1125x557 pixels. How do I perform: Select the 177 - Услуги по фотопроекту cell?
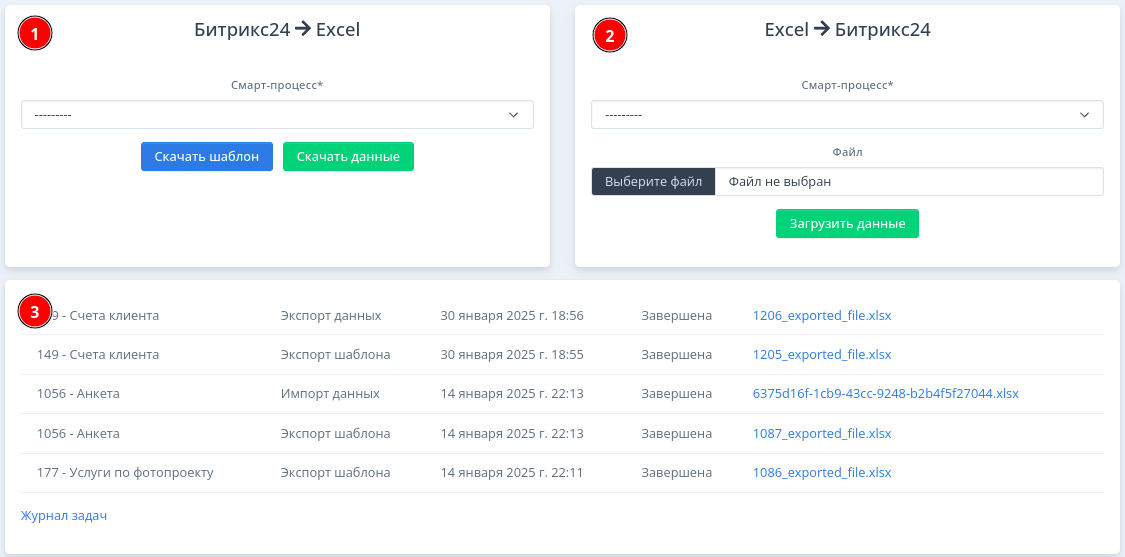pos(125,472)
